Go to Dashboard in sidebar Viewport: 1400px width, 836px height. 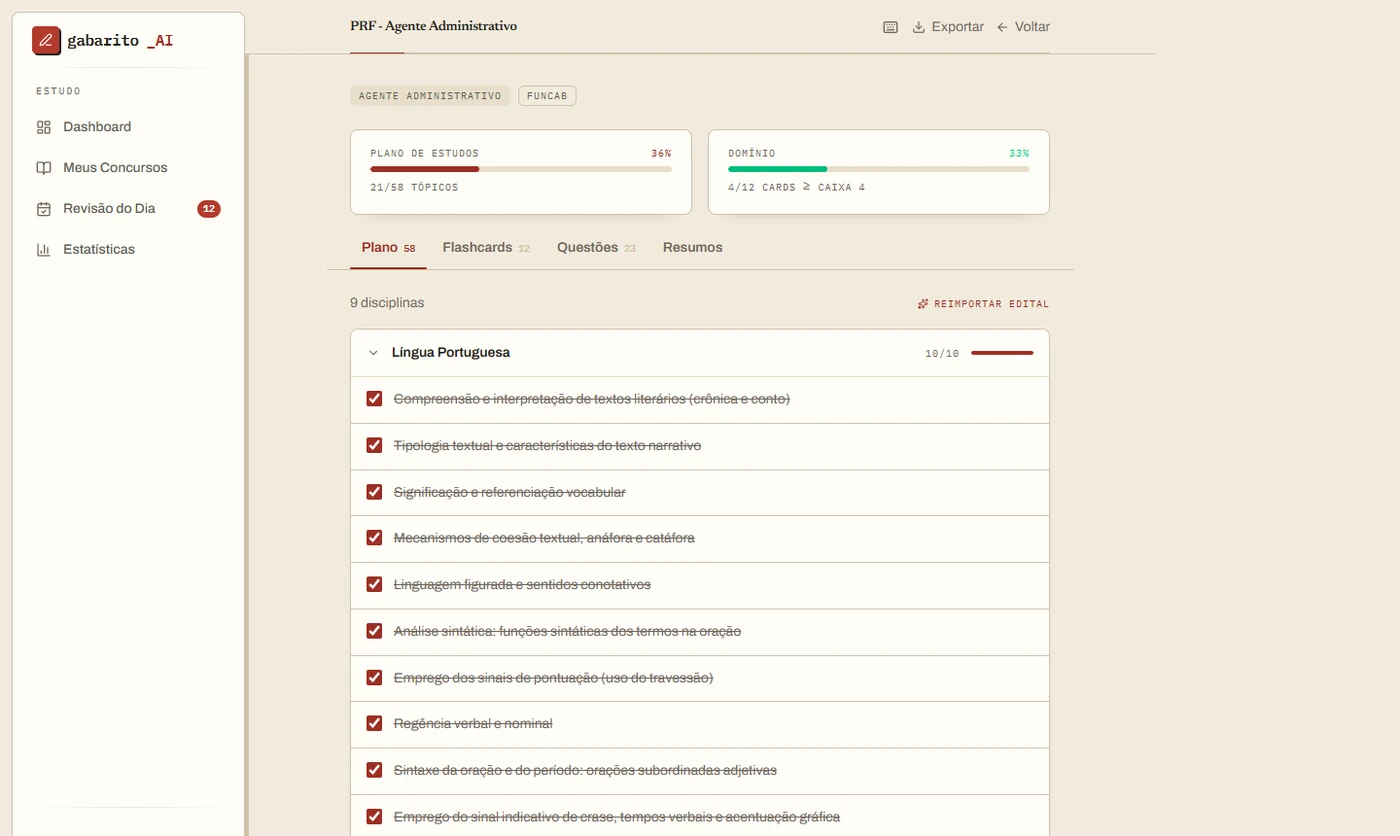tap(128, 127)
